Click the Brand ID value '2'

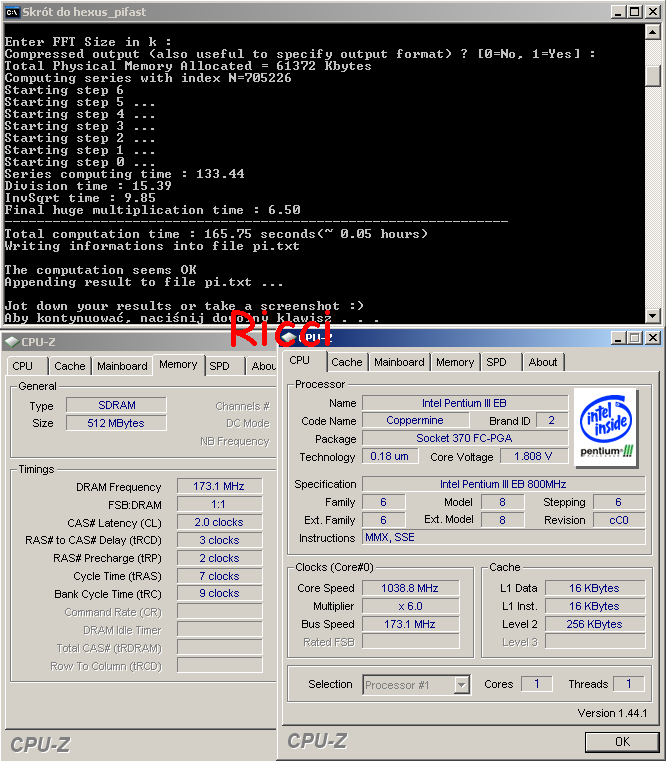[551, 420]
